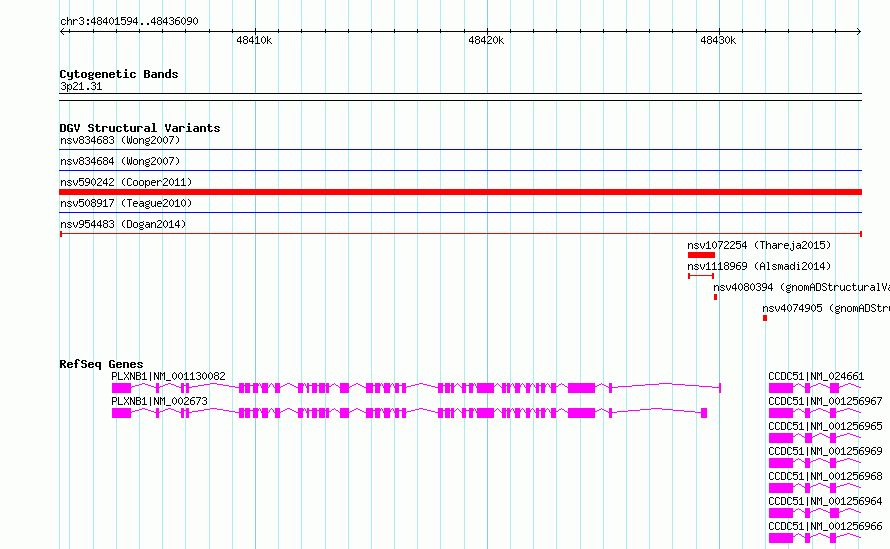Select the DGV Structural Variants track title
Image resolution: width=890 pixels, height=549 pixels.
click(140, 128)
